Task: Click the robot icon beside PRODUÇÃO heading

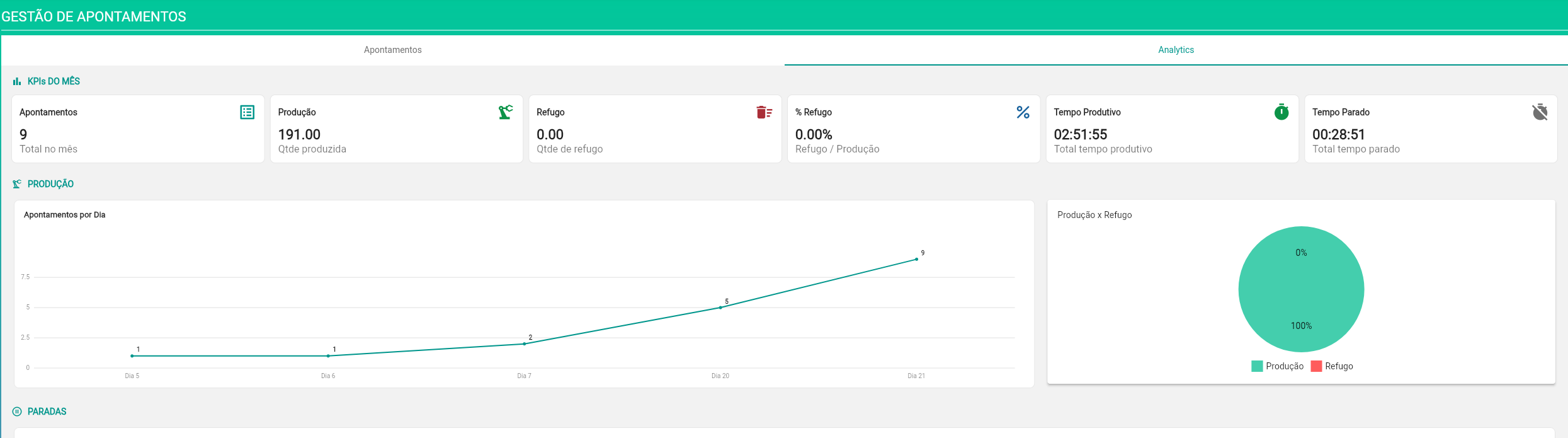Action: (x=17, y=184)
